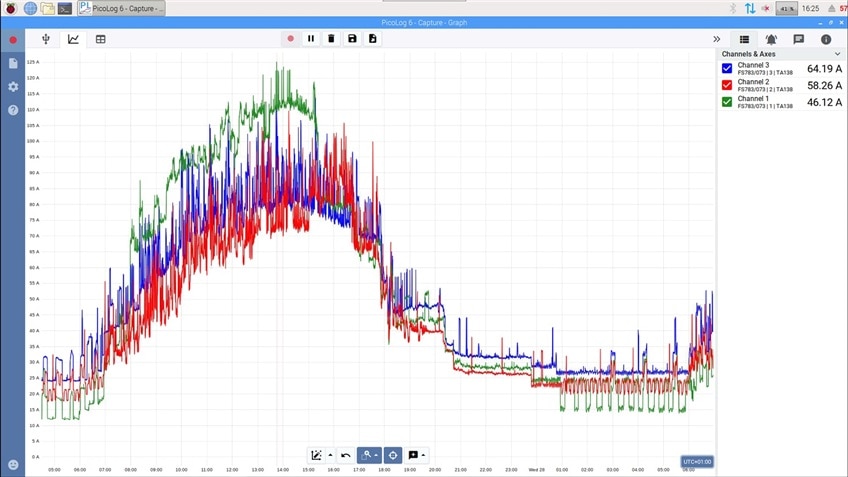Open settings gear in left sidebar
This screenshot has height=477, width=848.
click(x=13, y=87)
